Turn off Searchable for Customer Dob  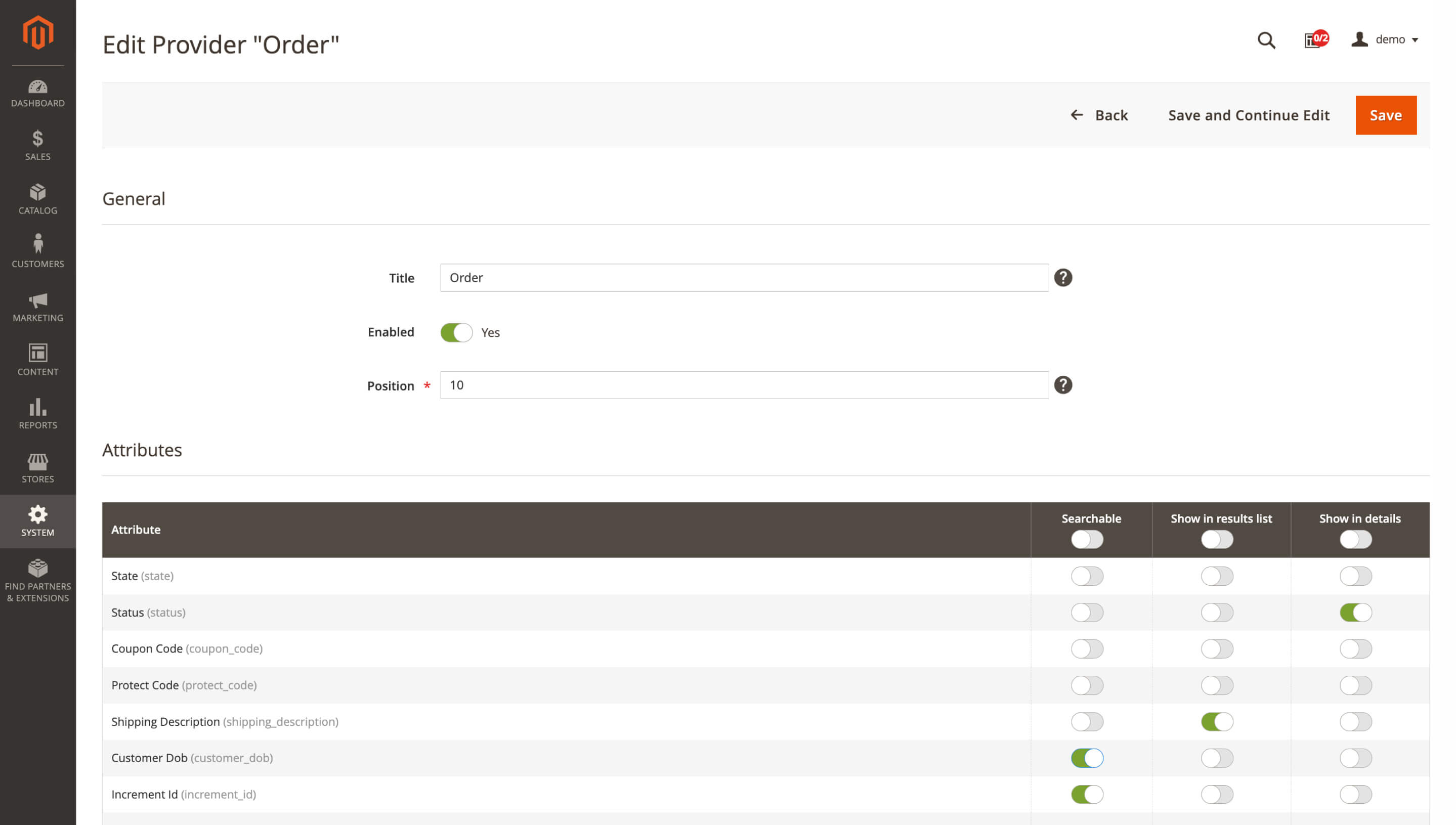click(1087, 758)
